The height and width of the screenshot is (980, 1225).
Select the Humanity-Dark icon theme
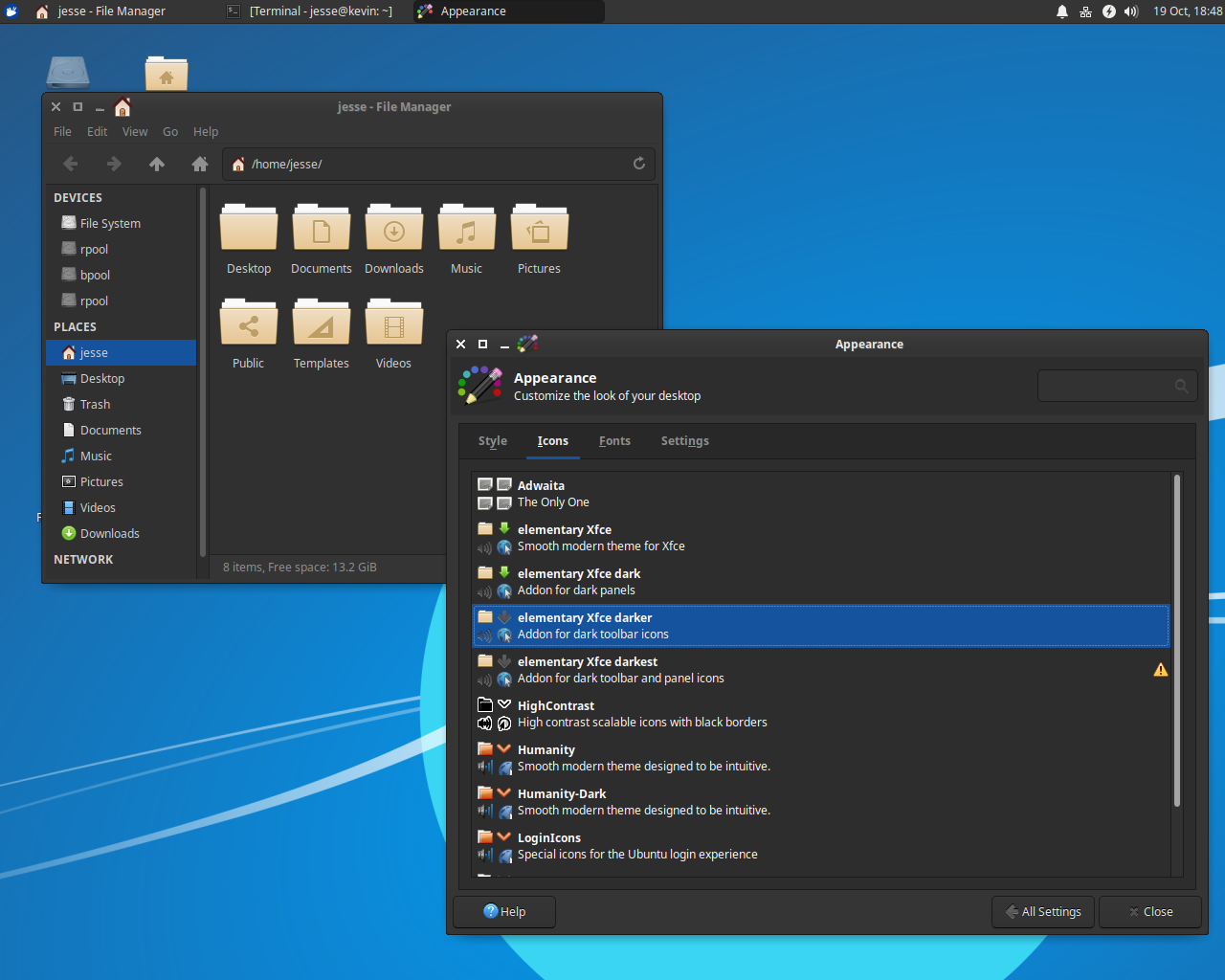(x=821, y=802)
